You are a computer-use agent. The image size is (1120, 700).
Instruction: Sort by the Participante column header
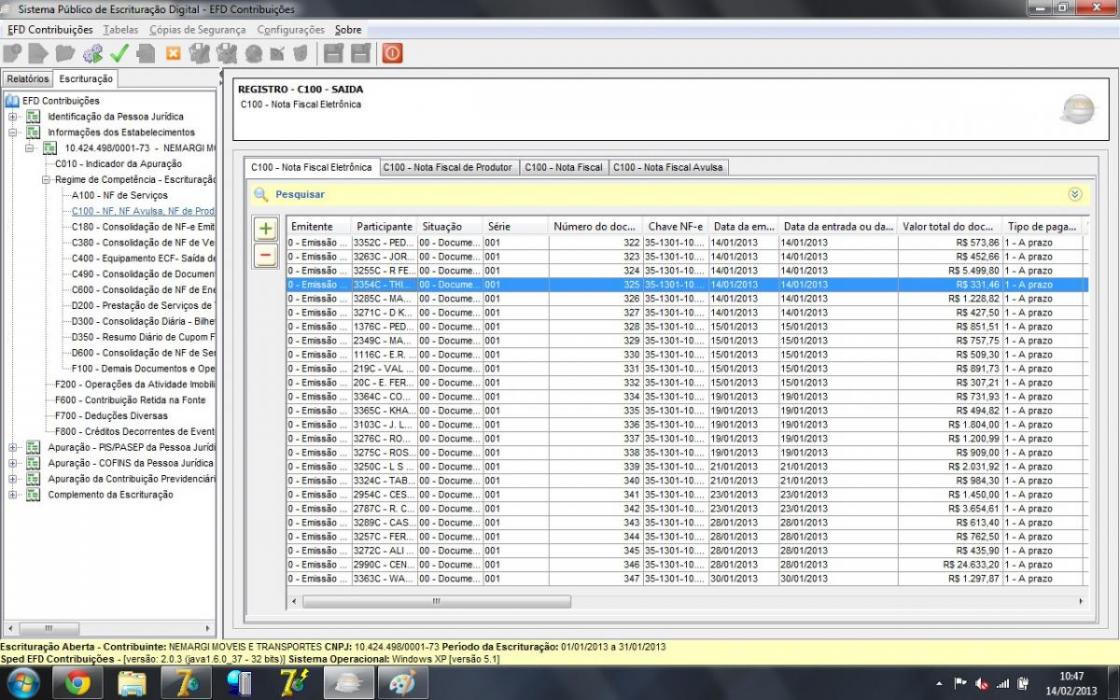(384, 226)
